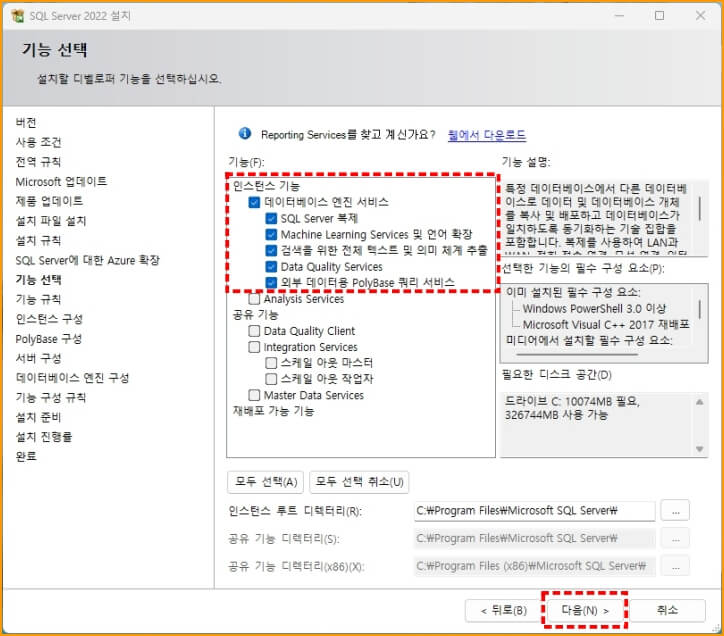Uncheck SQL Server 복제 checkbox
Screen dimensions: 724x636
point(271,218)
